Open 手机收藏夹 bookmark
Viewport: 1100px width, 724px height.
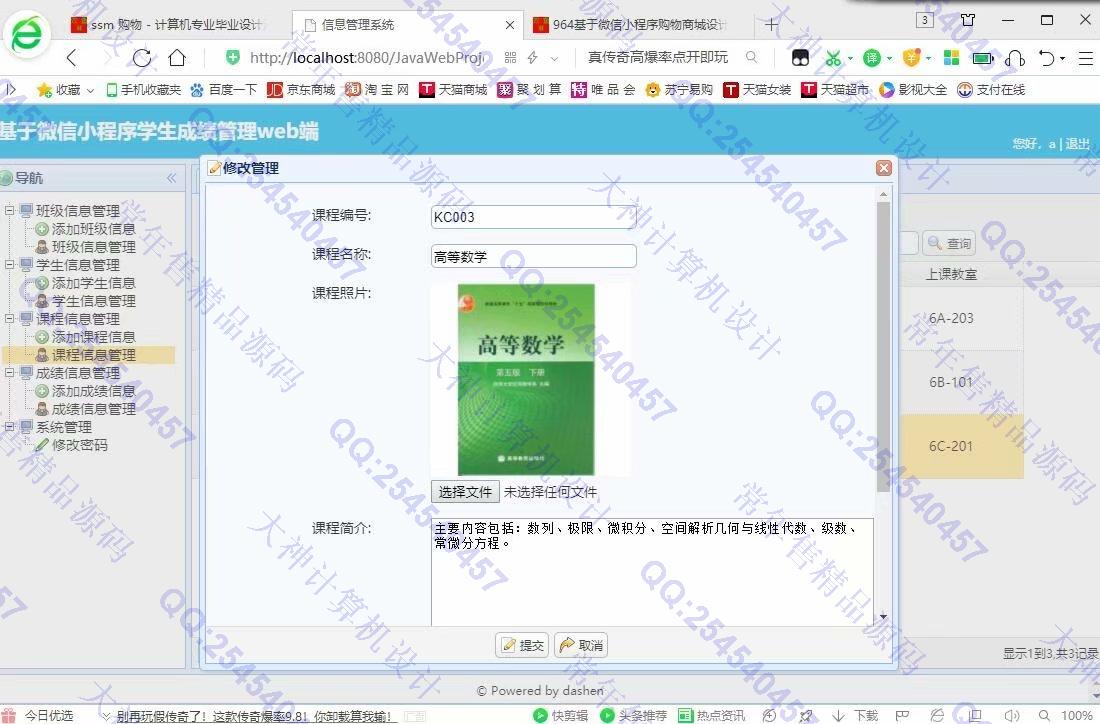[143, 90]
